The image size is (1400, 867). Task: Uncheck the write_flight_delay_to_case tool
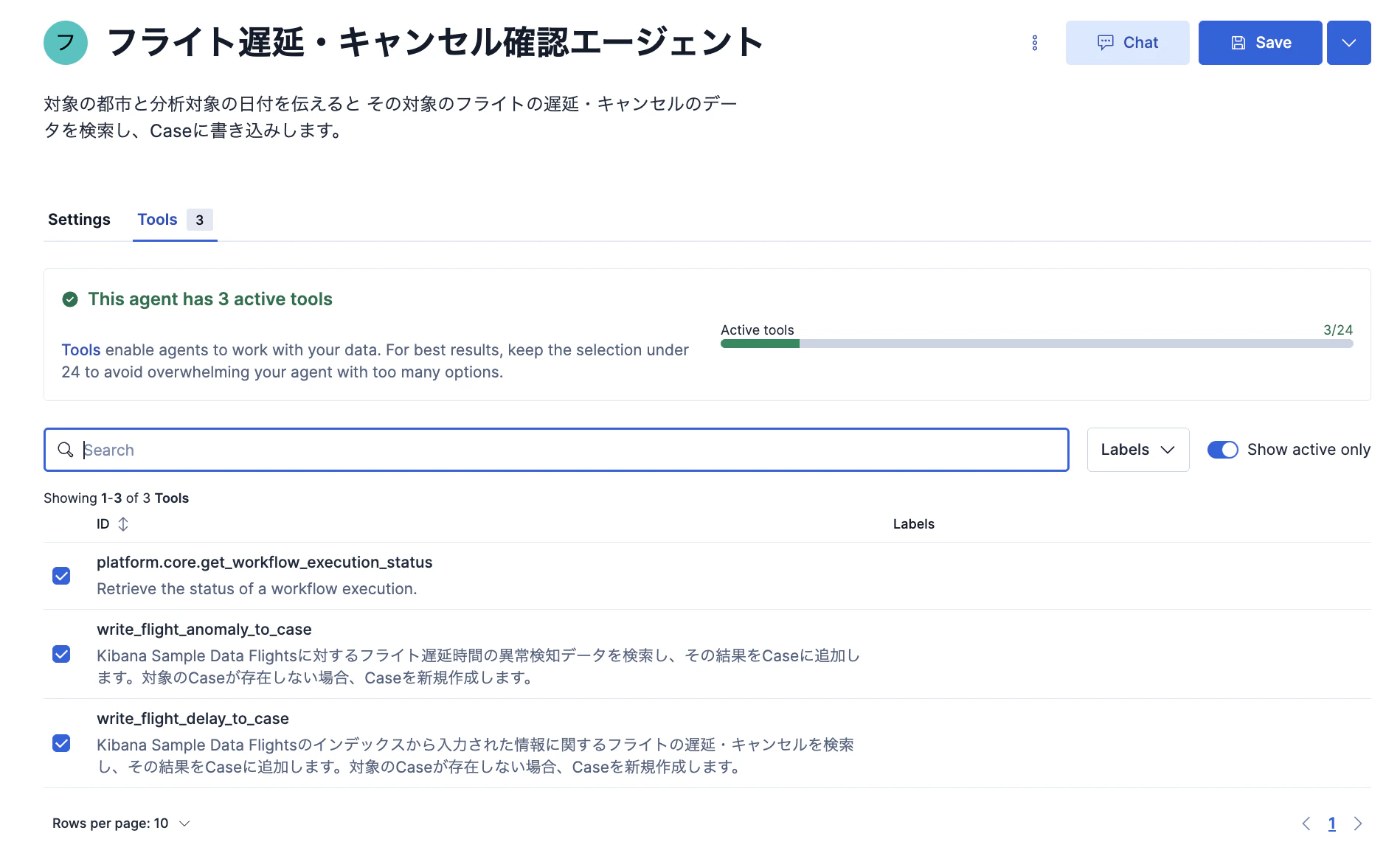[x=61, y=743]
